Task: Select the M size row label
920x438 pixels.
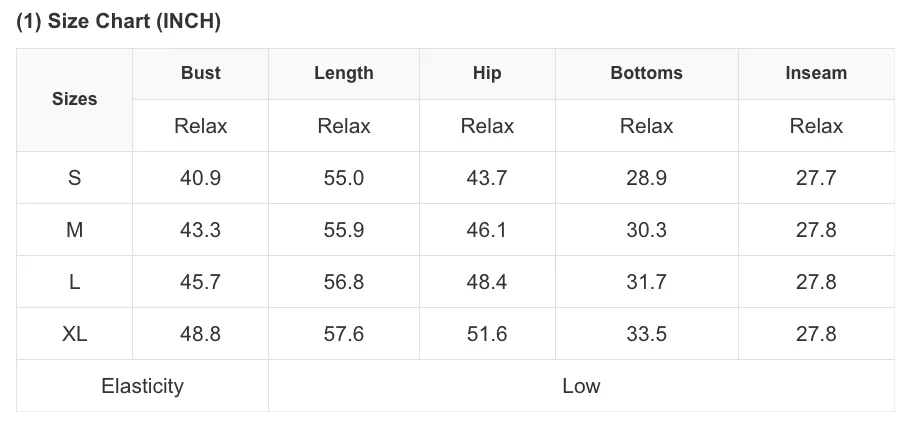Action: 75,230
